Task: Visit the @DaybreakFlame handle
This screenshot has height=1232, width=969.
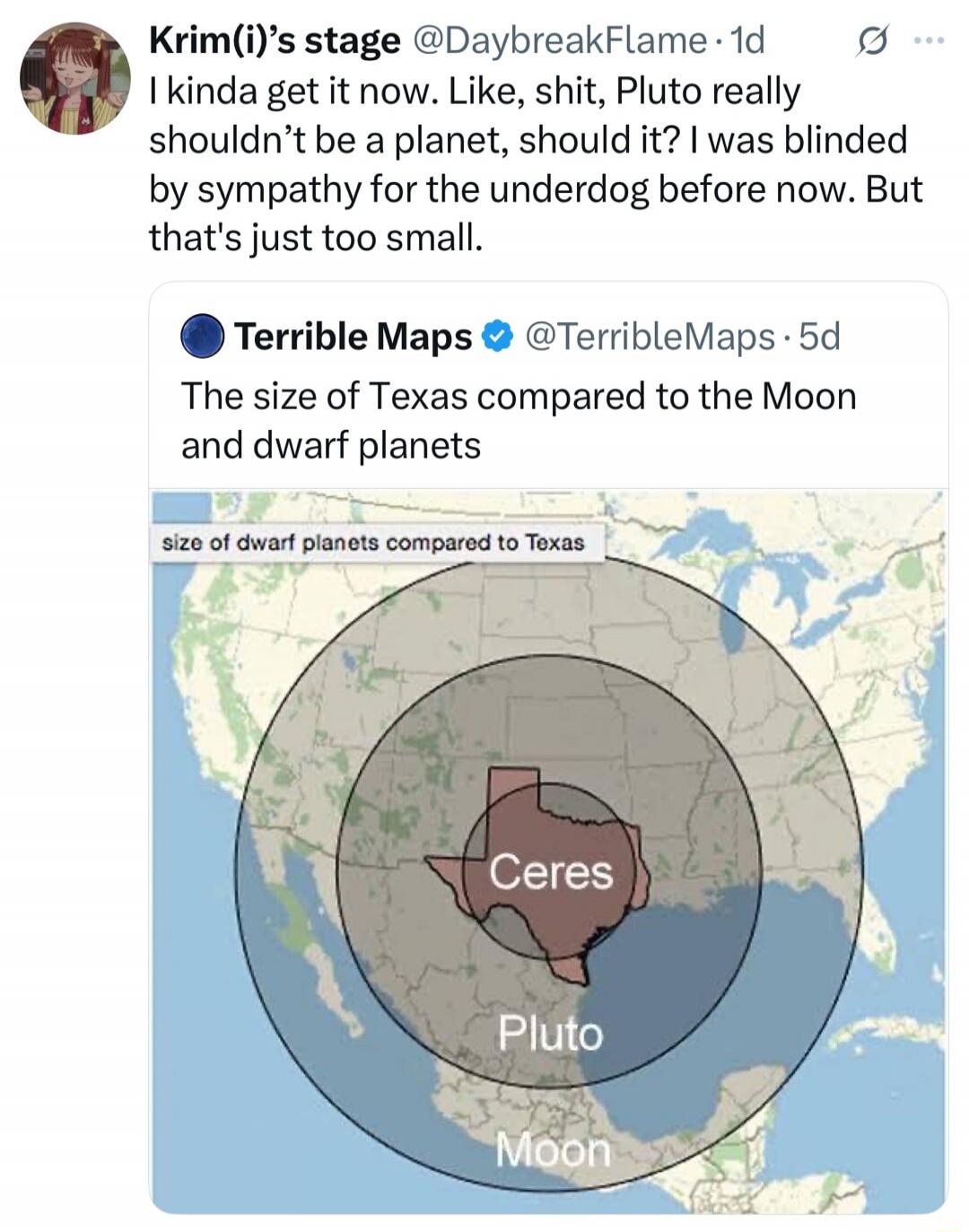Action: point(558,39)
